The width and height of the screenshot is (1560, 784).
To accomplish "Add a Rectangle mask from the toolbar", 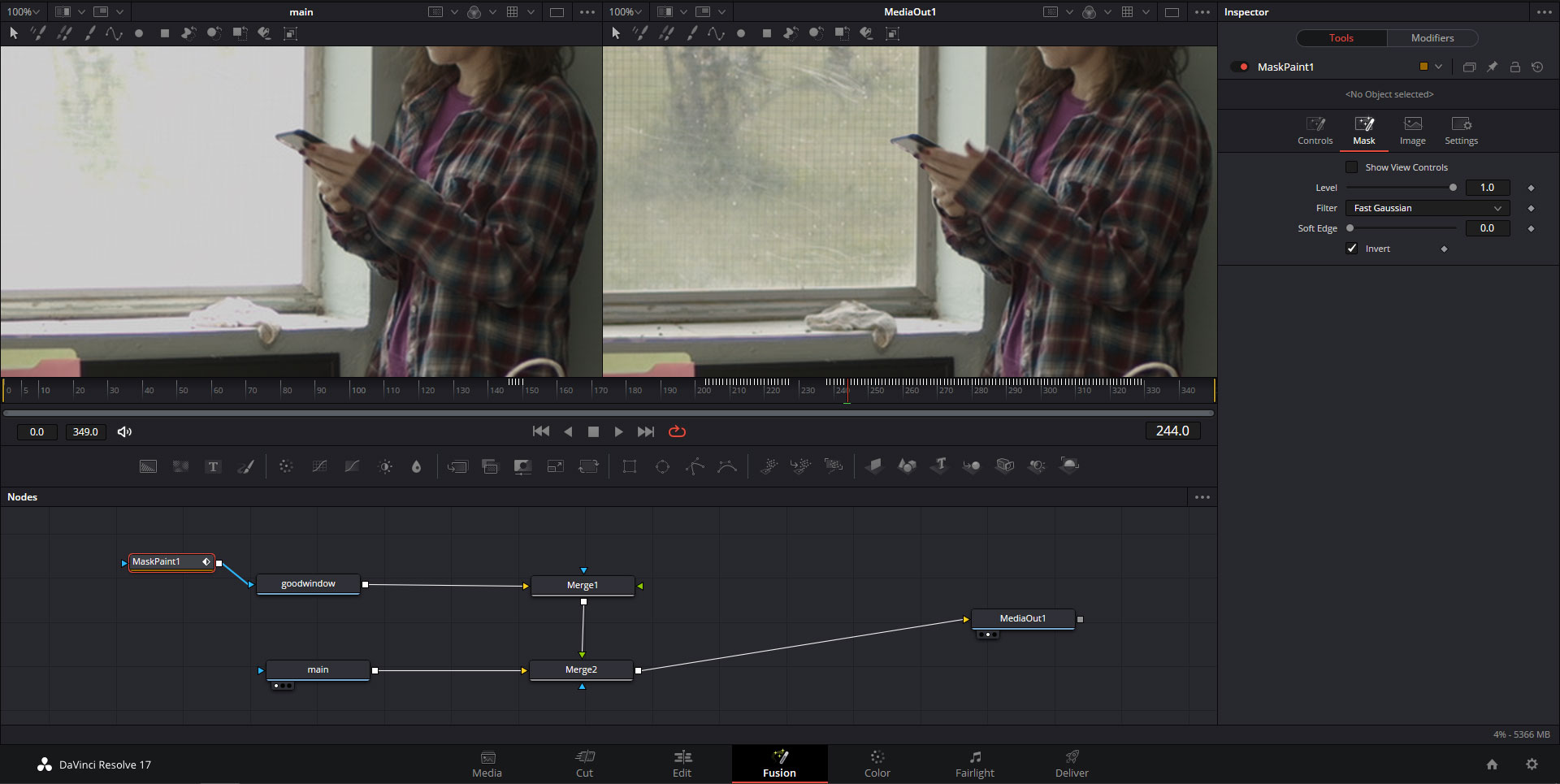I will click(630, 466).
